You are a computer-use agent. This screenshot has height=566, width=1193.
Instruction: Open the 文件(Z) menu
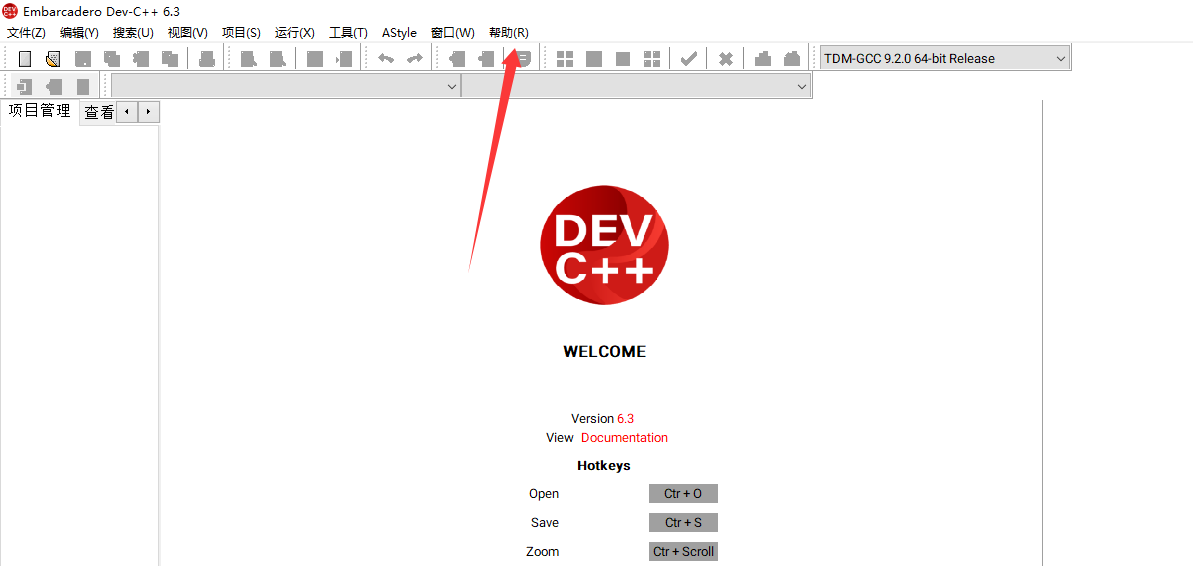point(27,33)
